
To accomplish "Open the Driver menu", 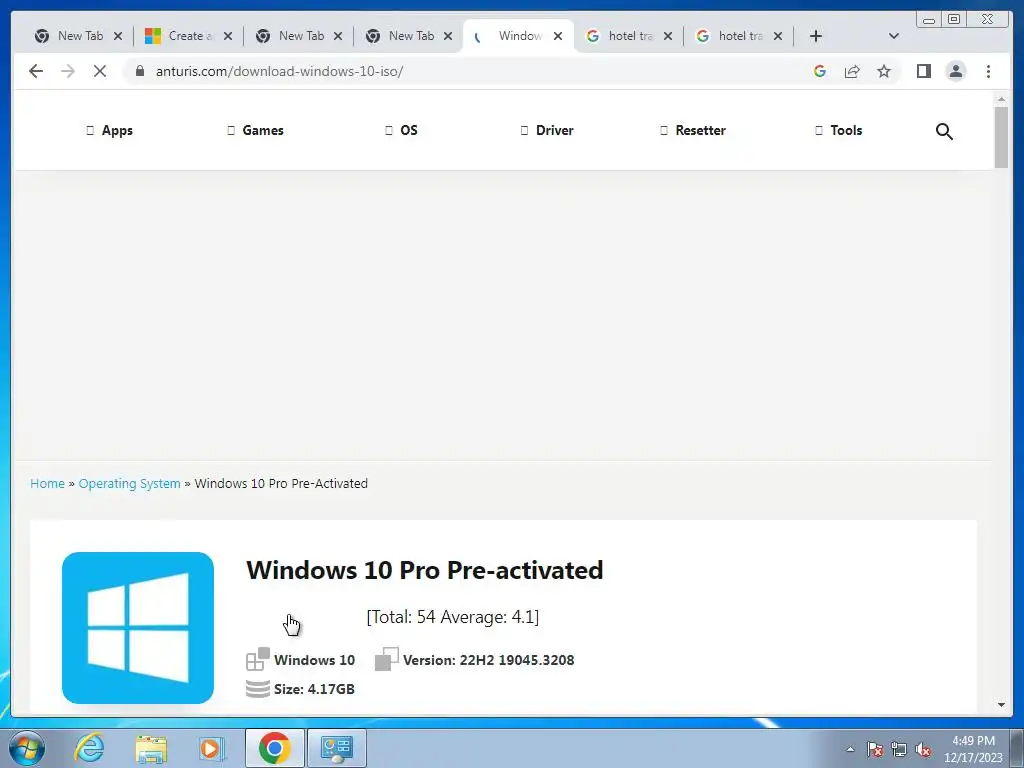I will point(547,131).
